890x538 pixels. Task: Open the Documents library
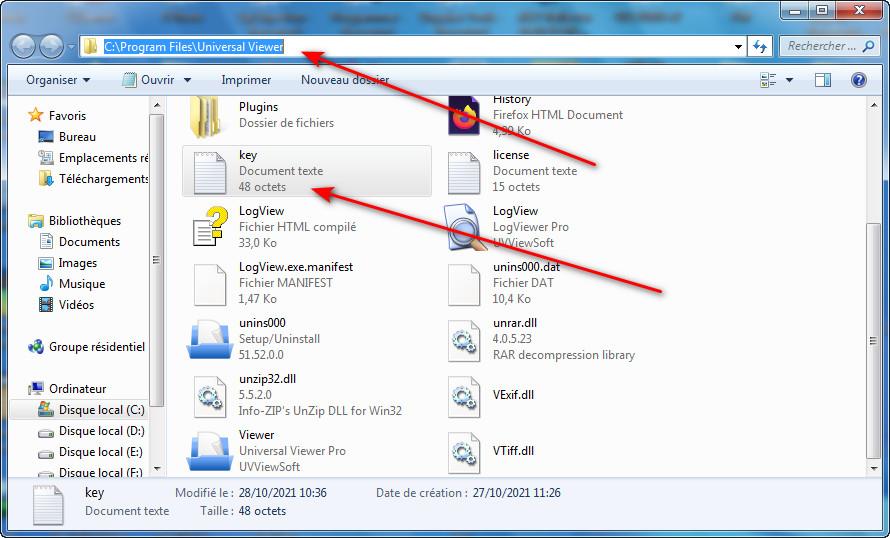pyautogui.click(x=79, y=242)
